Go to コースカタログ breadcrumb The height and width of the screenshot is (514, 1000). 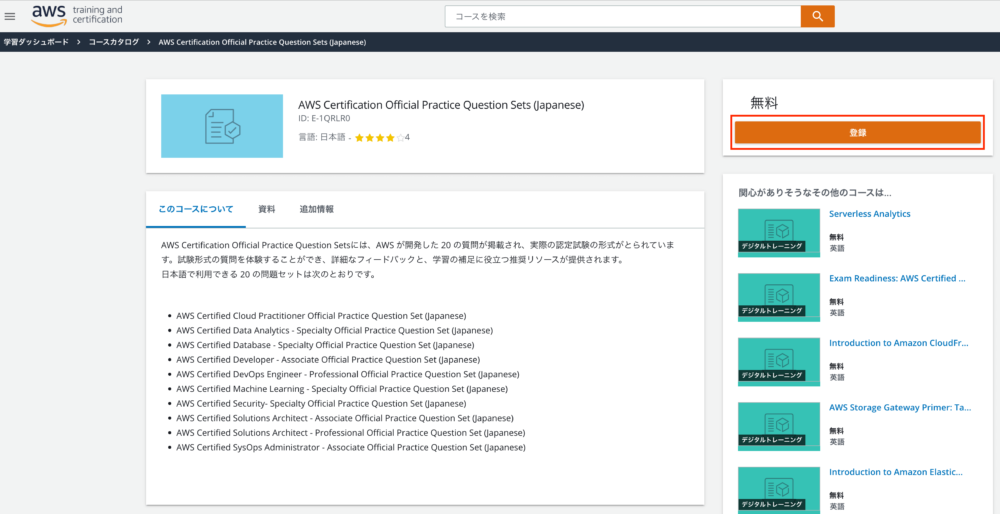pos(114,42)
